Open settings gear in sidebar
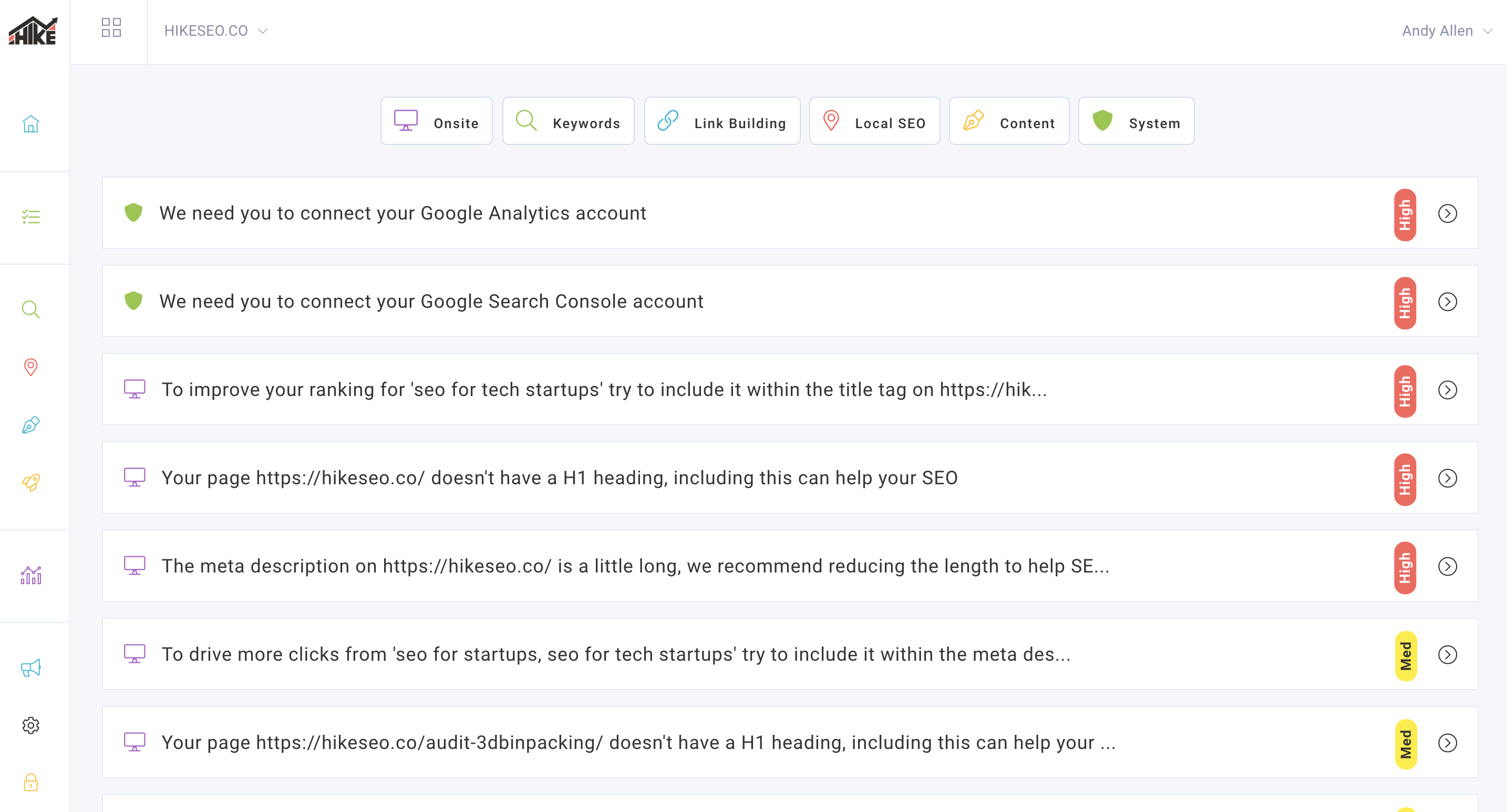This screenshot has height=812, width=1507. pyautogui.click(x=31, y=725)
